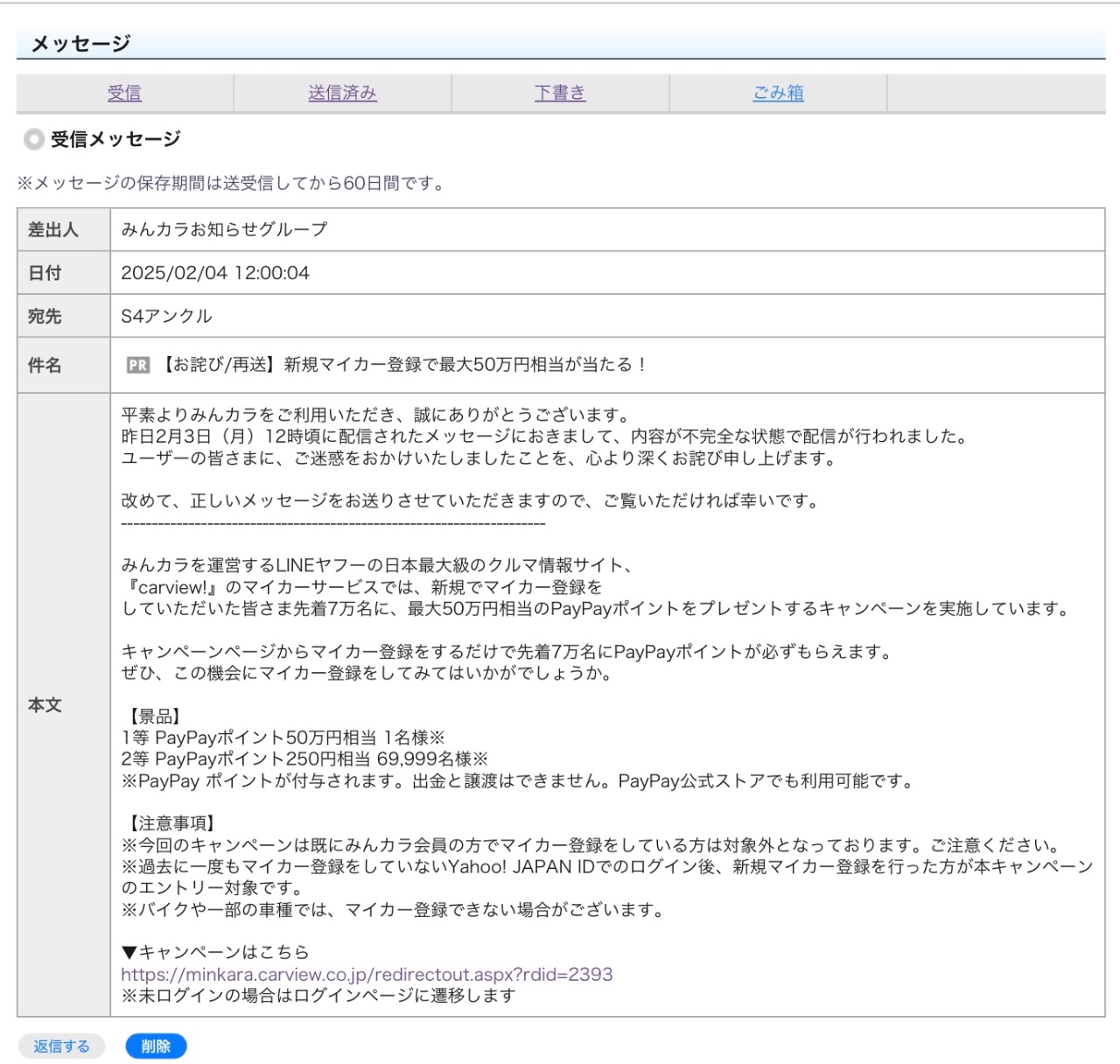Click the 返信する reply button

click(x=61, y=1046)
